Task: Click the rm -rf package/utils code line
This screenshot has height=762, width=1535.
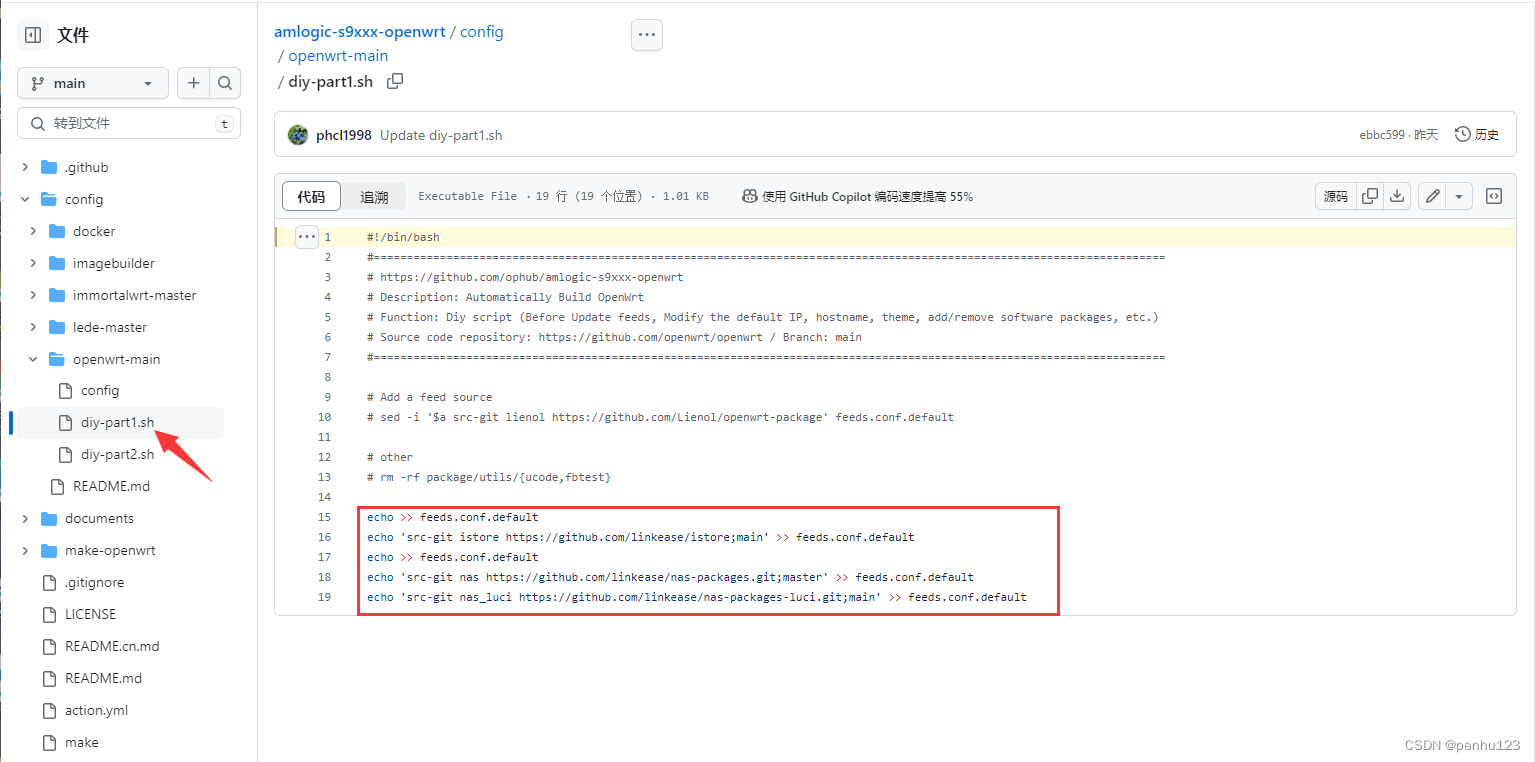Action: (488, 477)
